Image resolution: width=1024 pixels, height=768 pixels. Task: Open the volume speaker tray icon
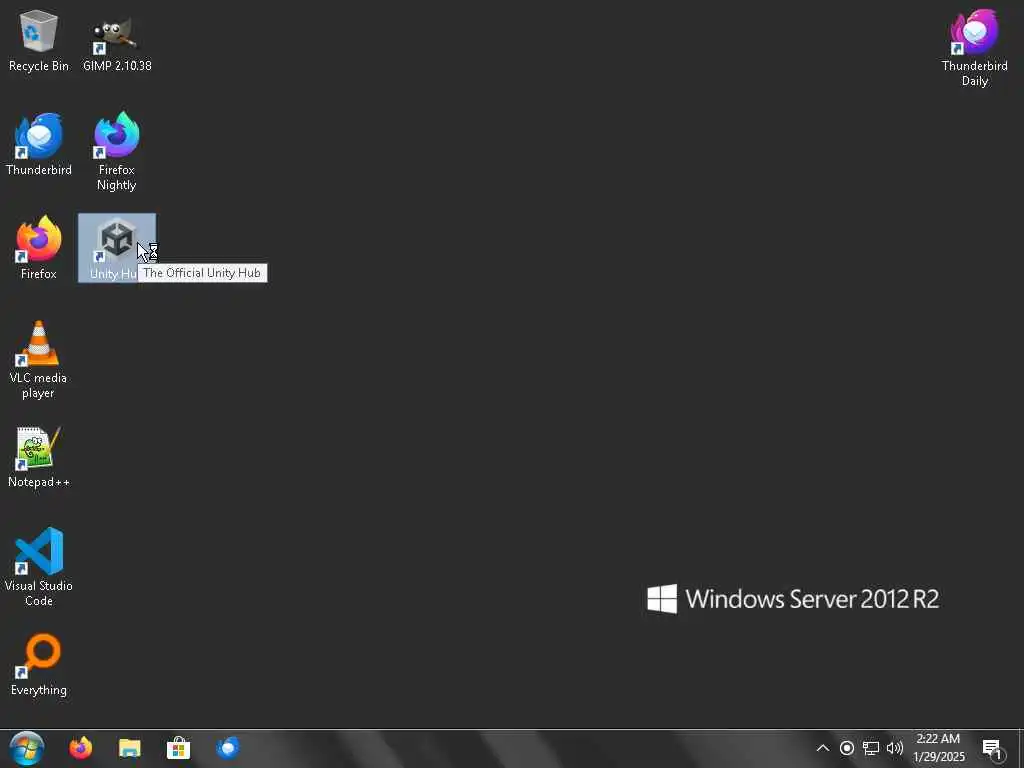[895, 748]
